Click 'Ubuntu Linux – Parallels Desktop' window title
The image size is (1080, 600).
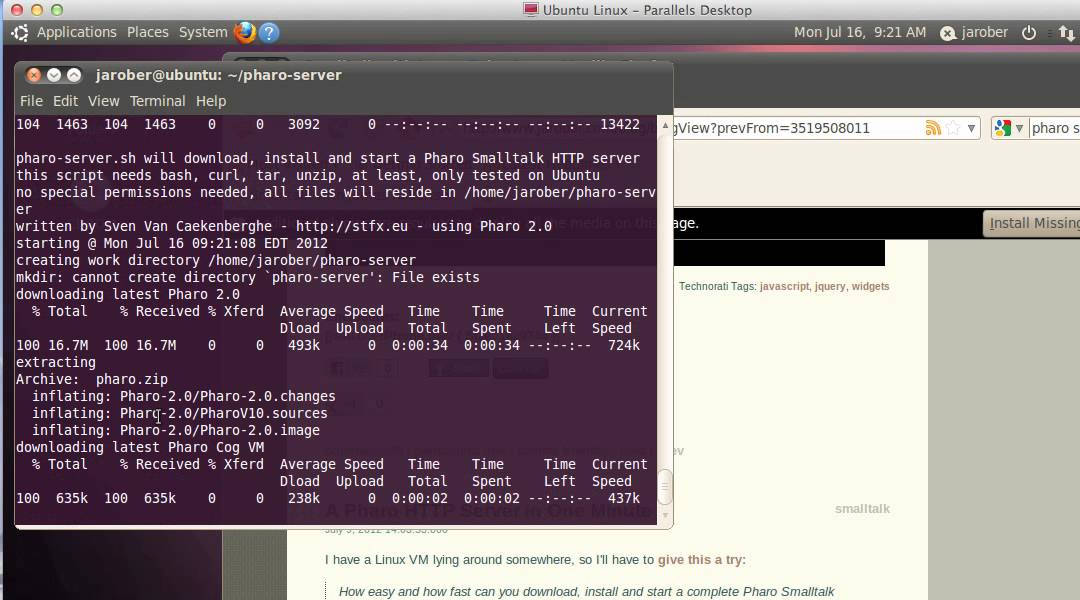click(x=646, y=10)
